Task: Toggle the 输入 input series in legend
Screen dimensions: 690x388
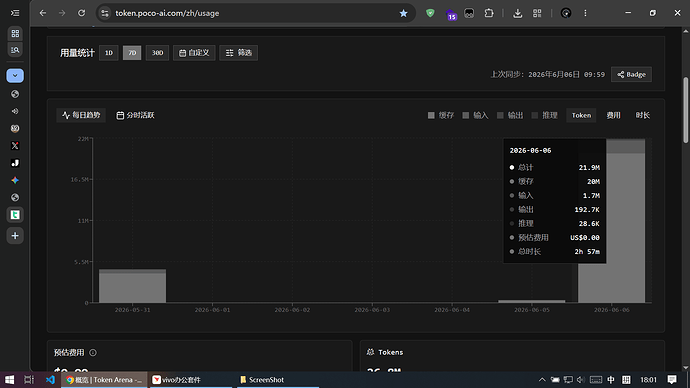Action: [476, 115]
